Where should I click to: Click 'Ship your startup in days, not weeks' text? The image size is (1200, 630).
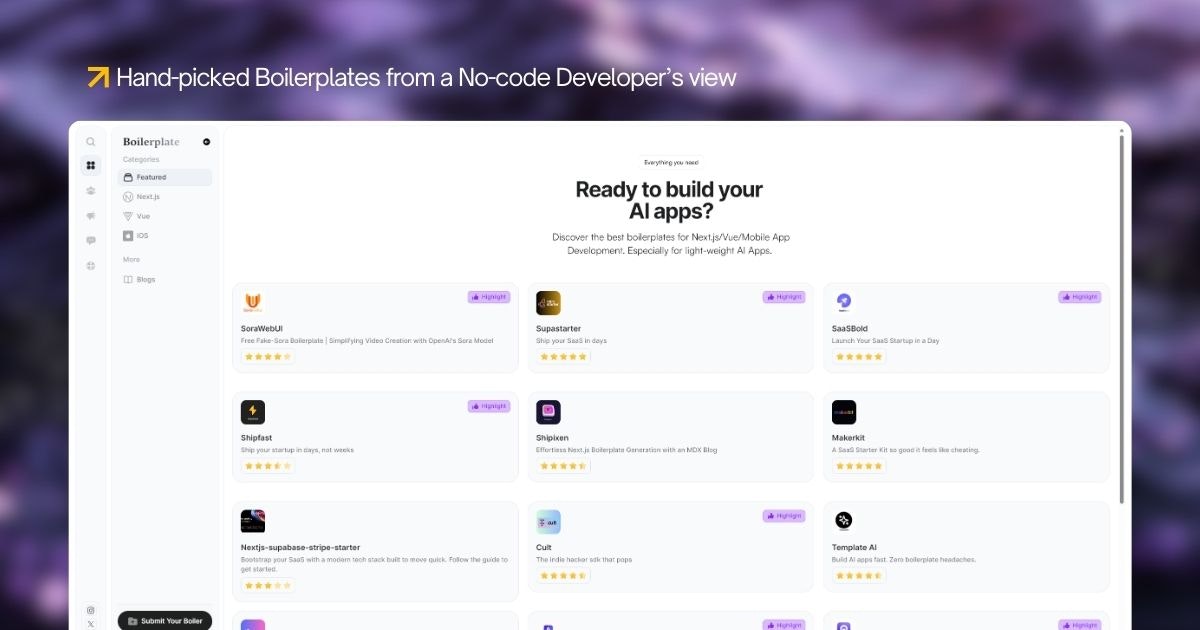click(298, 450)
